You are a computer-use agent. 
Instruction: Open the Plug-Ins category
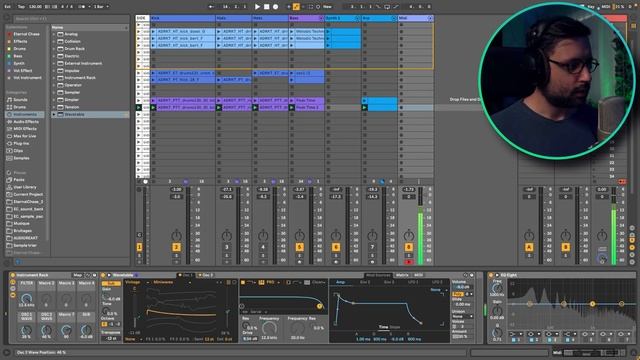(x=21, y=143)
